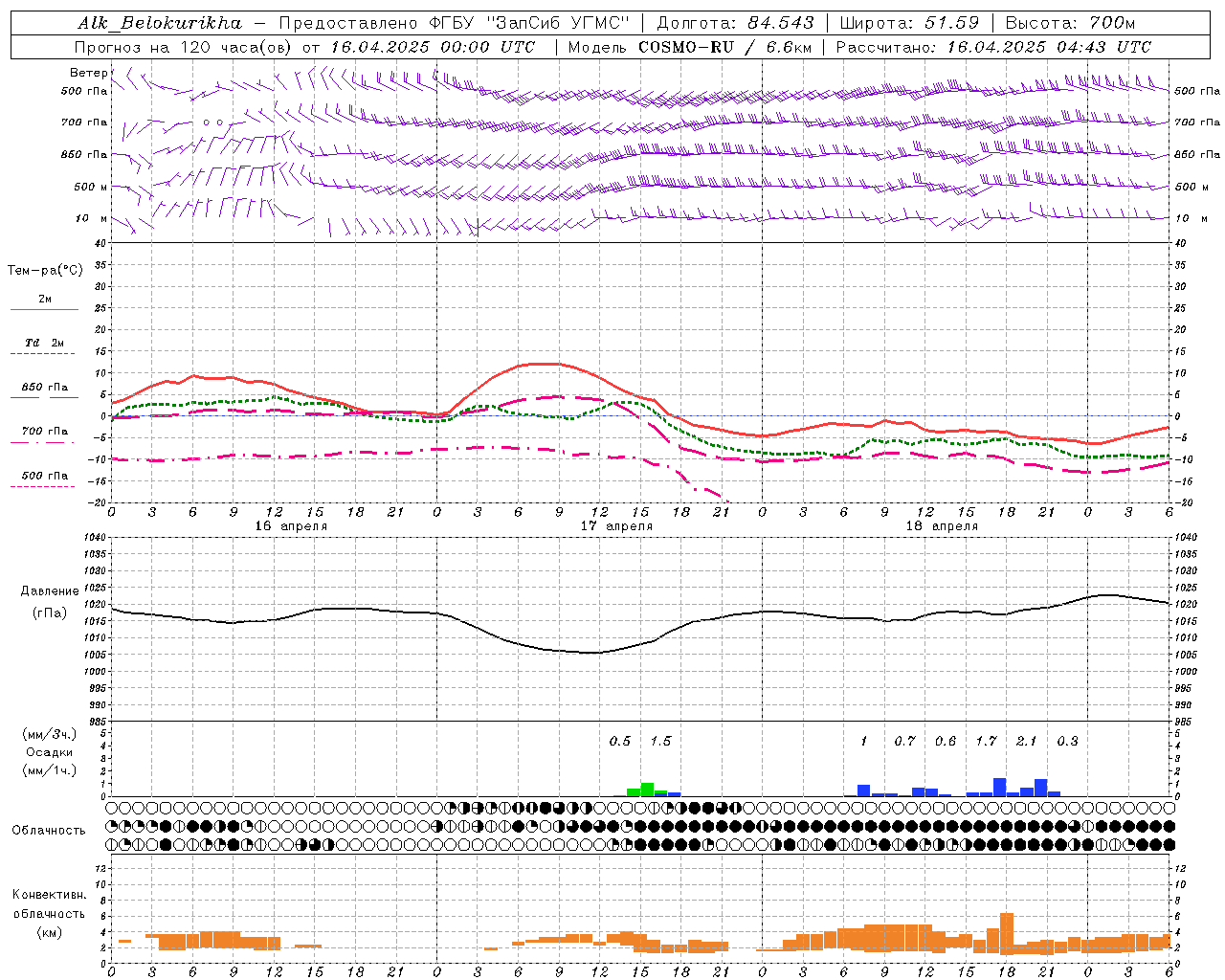This screenshot has width=1225, height=980.
Task: Click the (мм/3ч.) units label
Action: pos(49,734)
